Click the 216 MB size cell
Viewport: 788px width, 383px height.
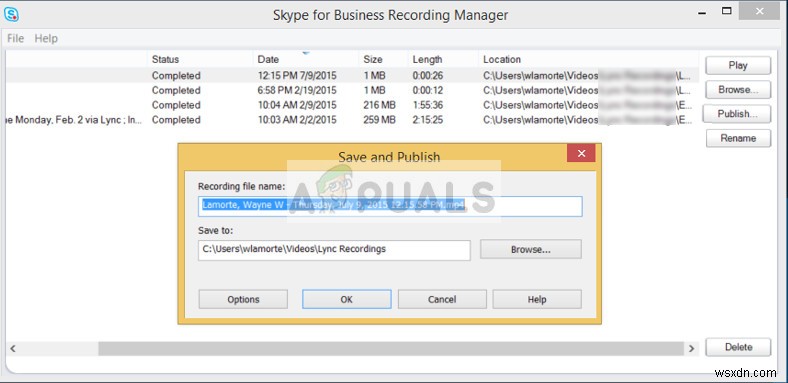(x=379, y=105)
